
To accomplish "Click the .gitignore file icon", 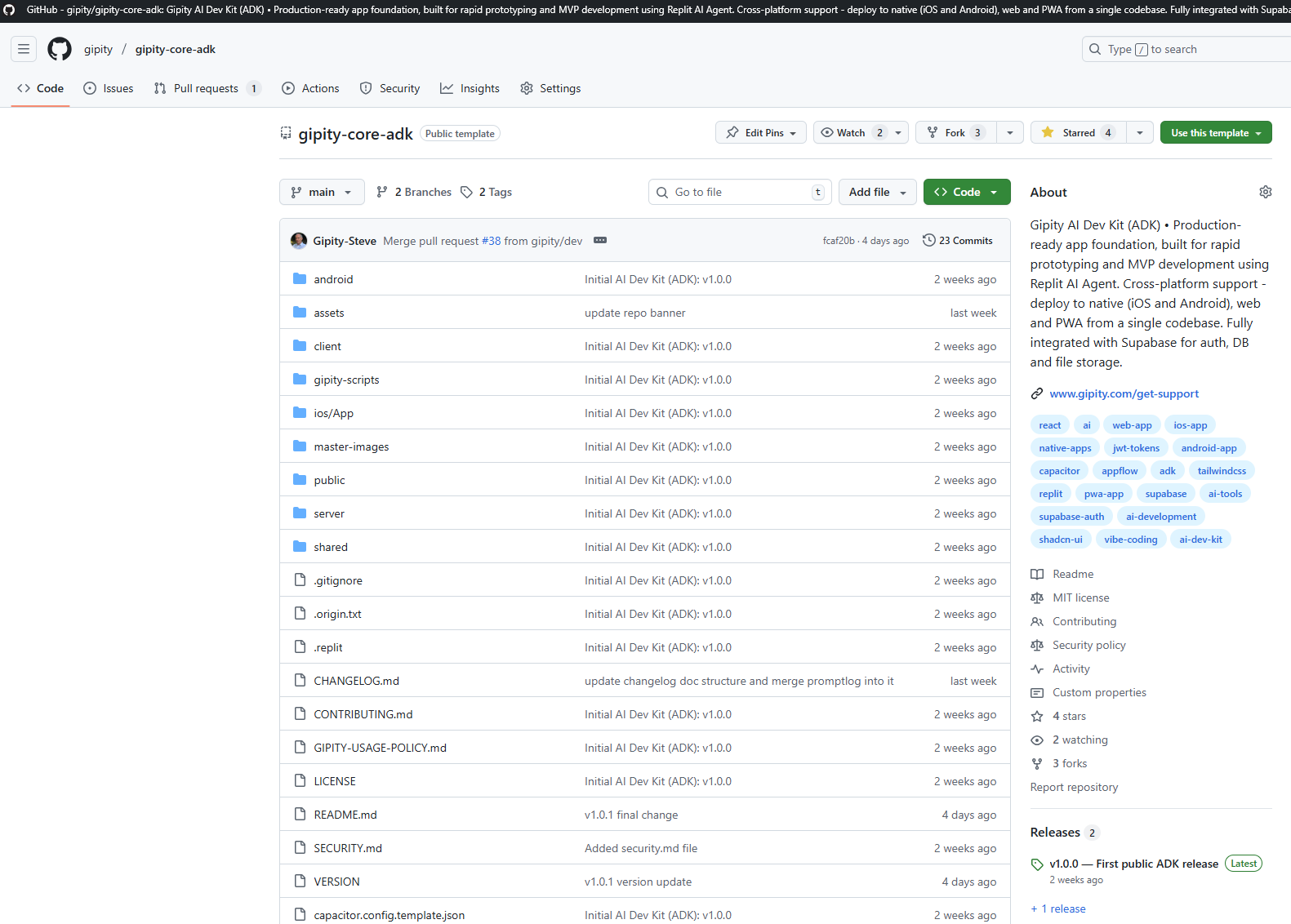I will 300,580.
